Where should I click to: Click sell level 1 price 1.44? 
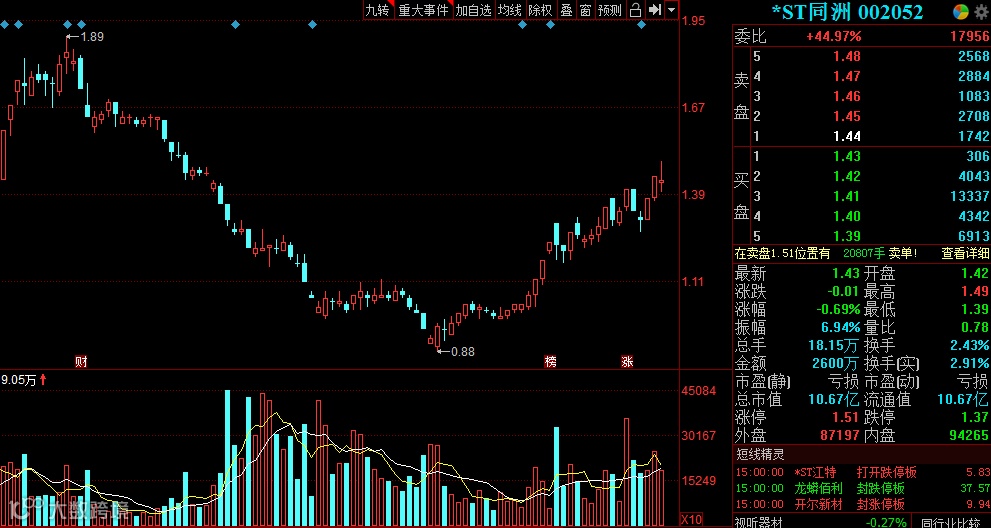point(846,136)
